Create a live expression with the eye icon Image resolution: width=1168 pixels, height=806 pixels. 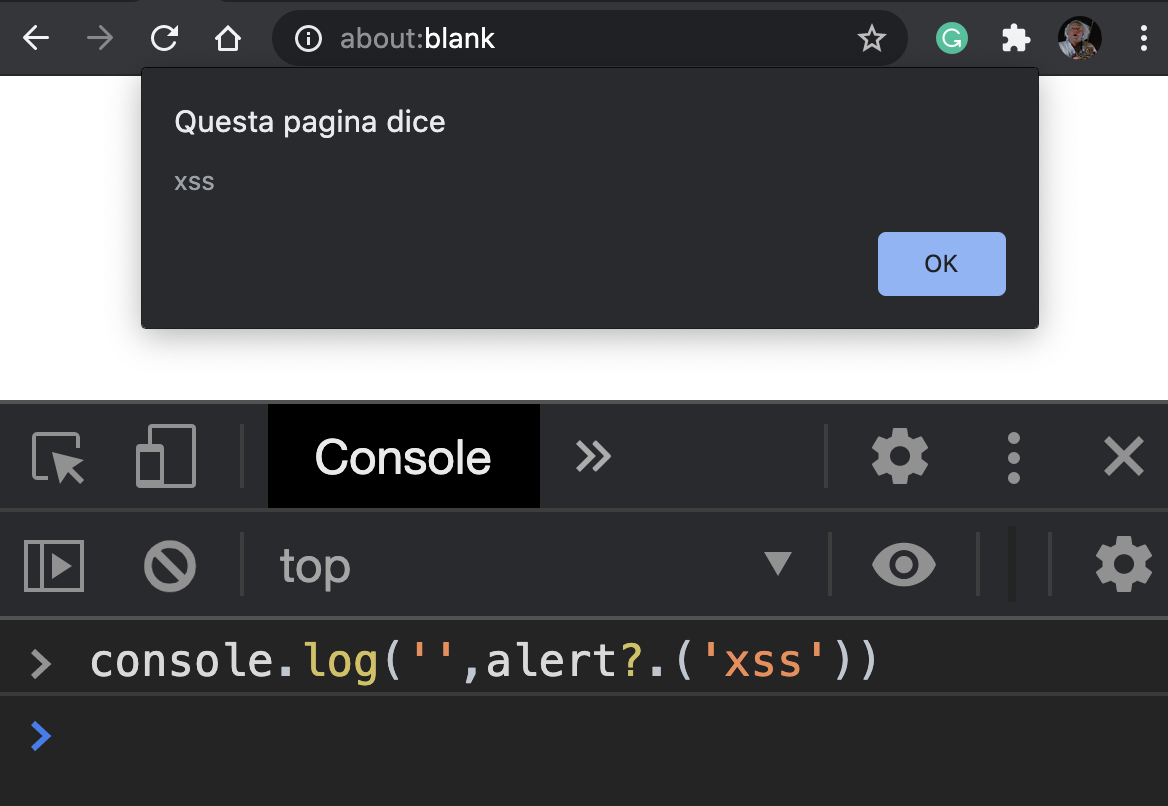903,565
